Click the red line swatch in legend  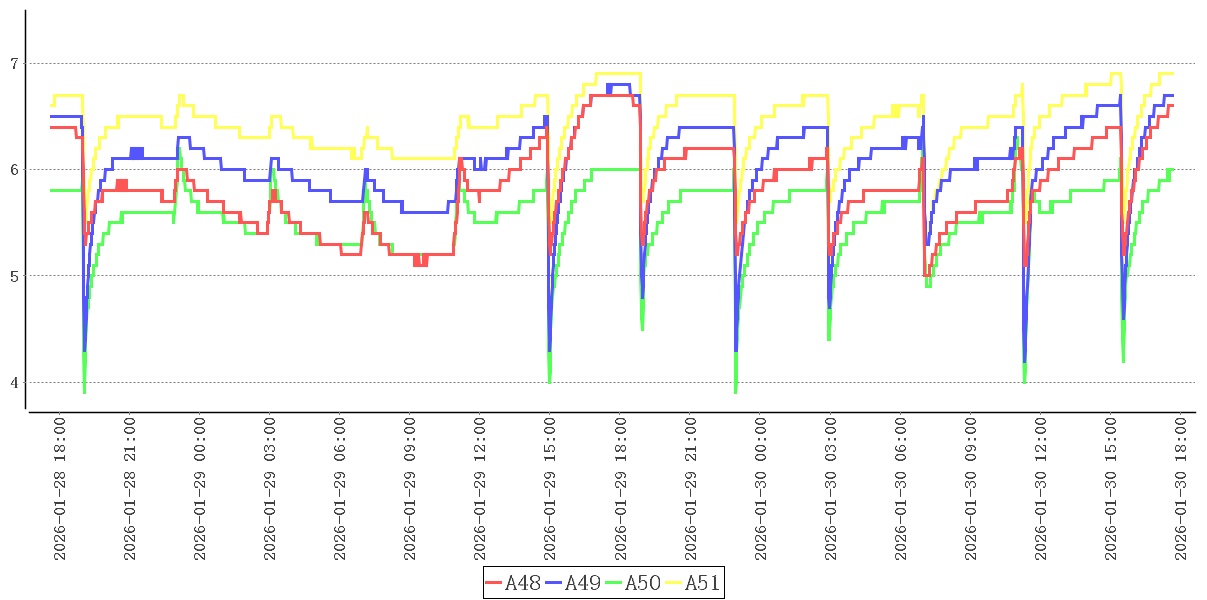[494, 583]
